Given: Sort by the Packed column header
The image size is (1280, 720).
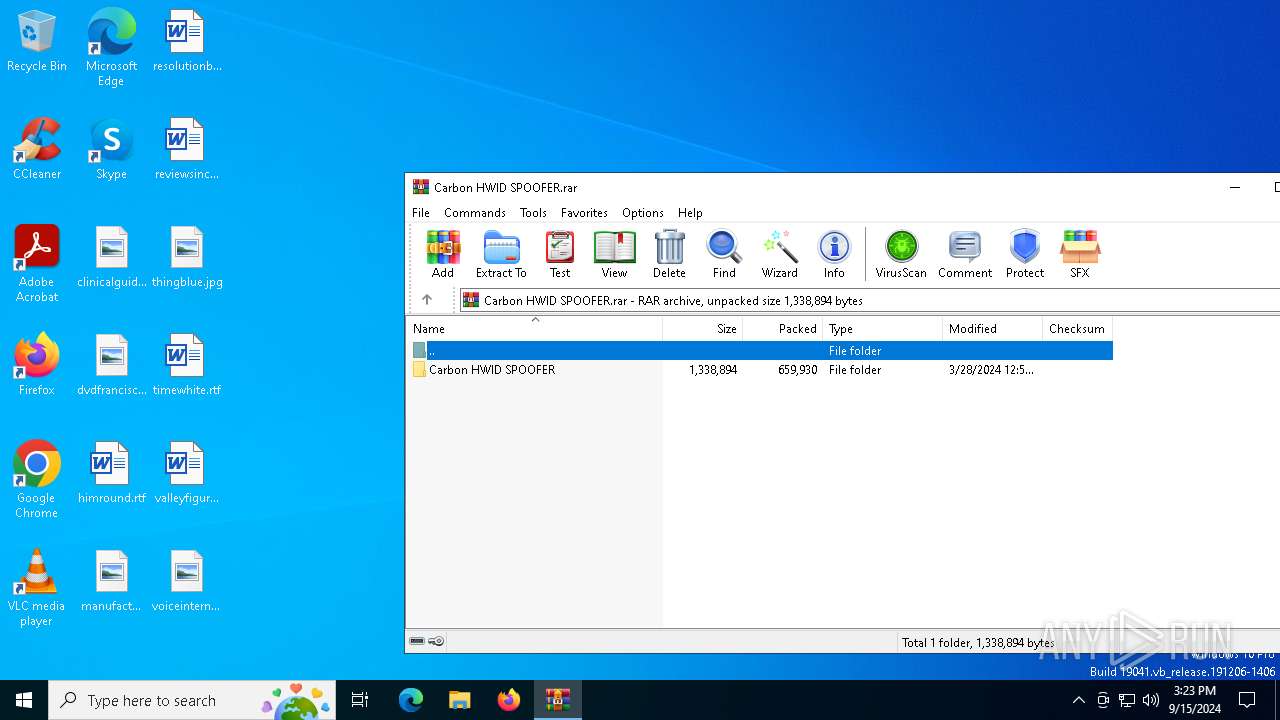Looking at the screenshot, I should click(x=783, y=329).
